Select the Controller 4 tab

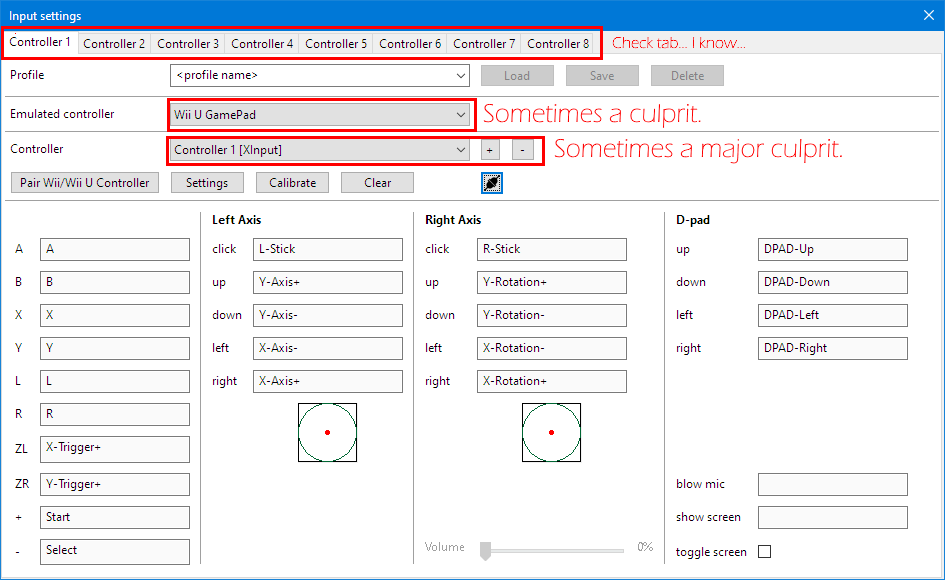(262, 43)
